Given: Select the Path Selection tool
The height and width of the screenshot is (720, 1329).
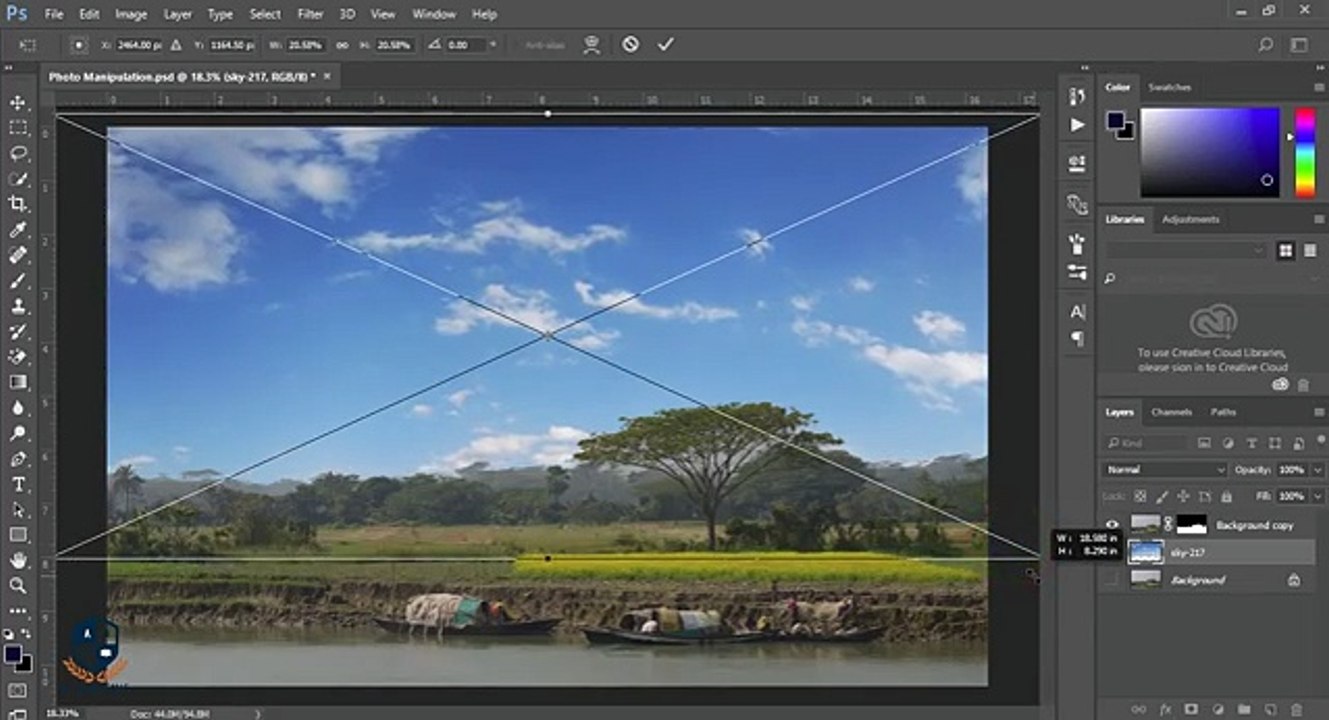Looking at the screenshot, I should coord(18,510).
